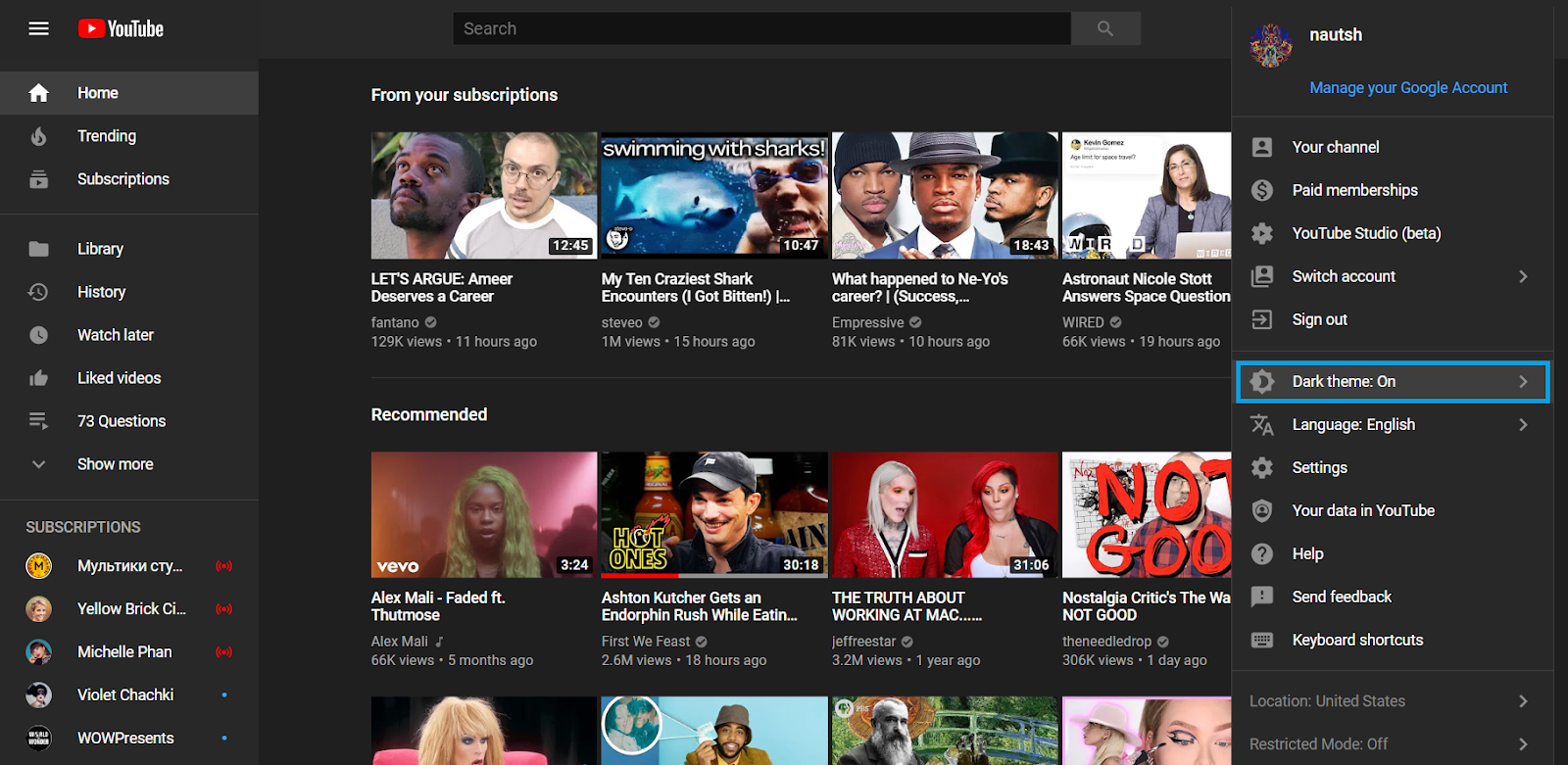Click the Search input field

pyautogui.click(x=761, y=28)
